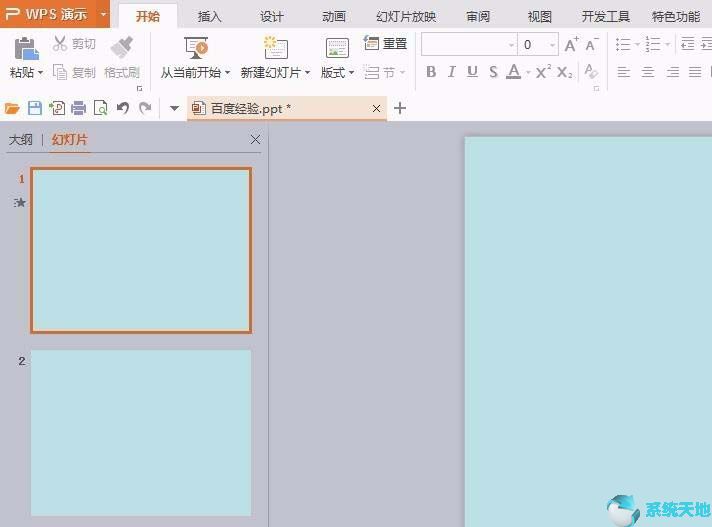Decrease font size with A- icon
The height and width of the screenshot is (527, 712).
(592, 44)
